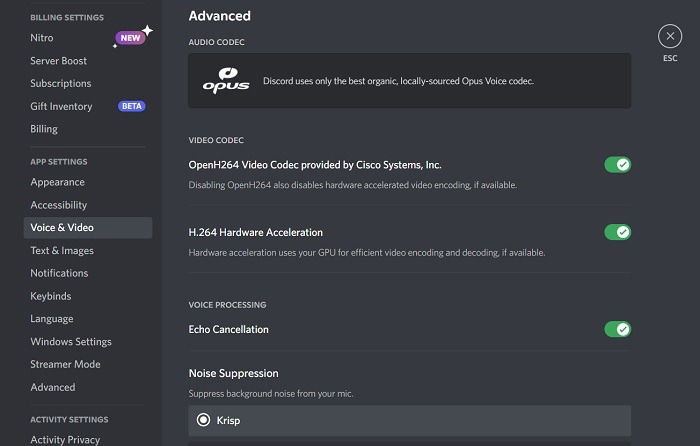Click the NEW badge next to Nitro

(x=130, y=38)
